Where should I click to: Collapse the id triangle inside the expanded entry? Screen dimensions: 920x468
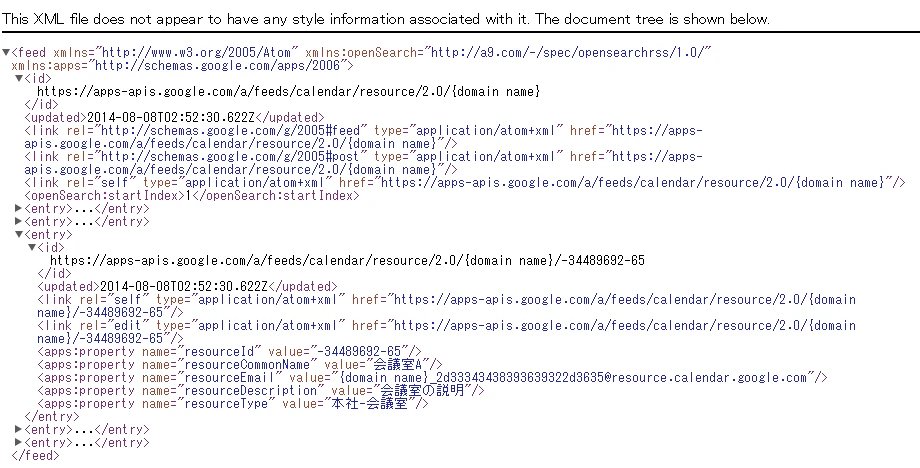(32, 247)
